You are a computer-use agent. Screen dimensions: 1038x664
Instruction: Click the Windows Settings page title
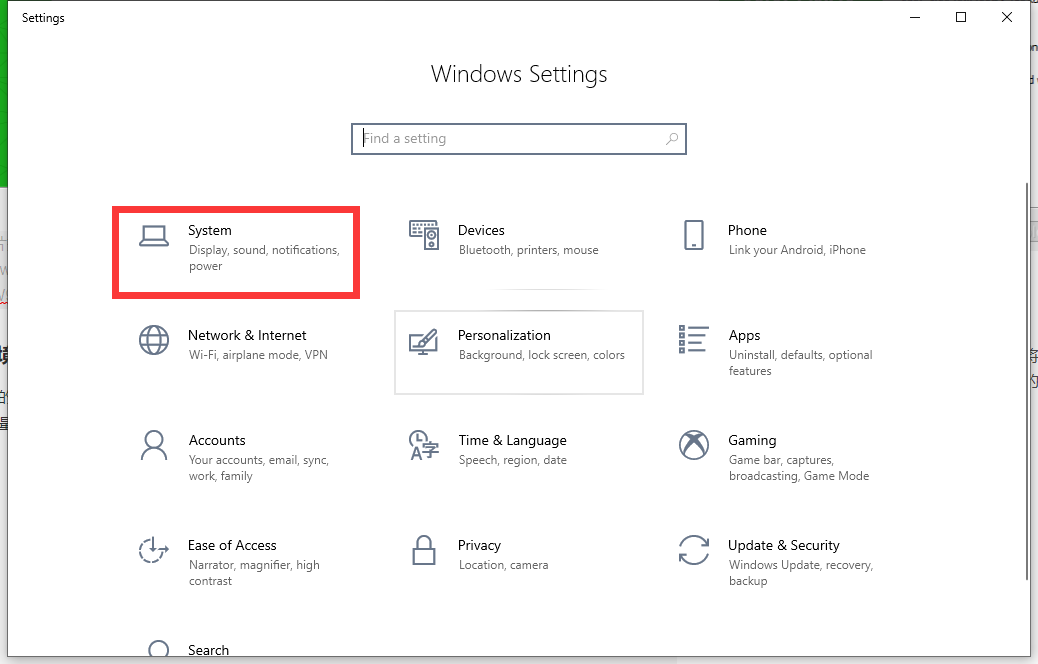pos(519,73)
